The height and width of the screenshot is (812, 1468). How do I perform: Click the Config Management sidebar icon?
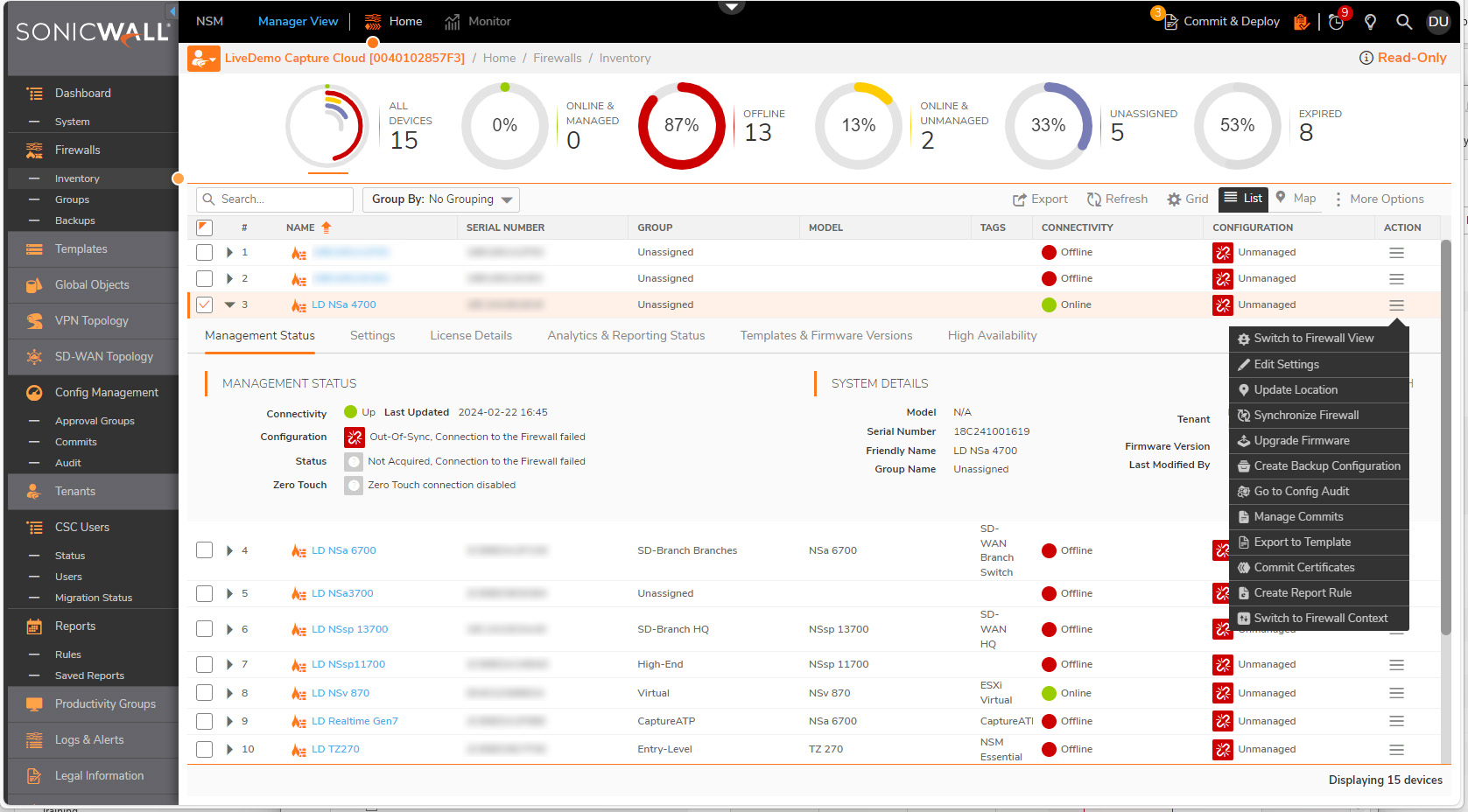(x=34, y=393)
